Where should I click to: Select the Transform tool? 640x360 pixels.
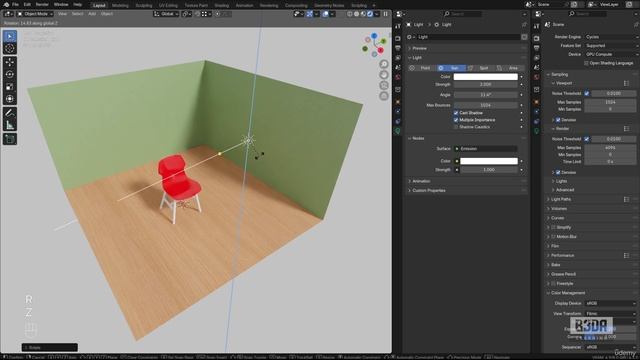(10, 99)
